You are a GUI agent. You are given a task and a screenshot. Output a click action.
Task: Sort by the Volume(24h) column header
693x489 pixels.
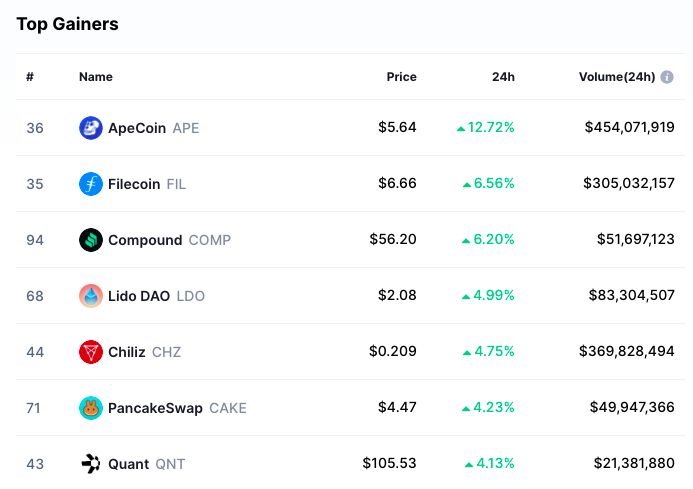point(616,77)
